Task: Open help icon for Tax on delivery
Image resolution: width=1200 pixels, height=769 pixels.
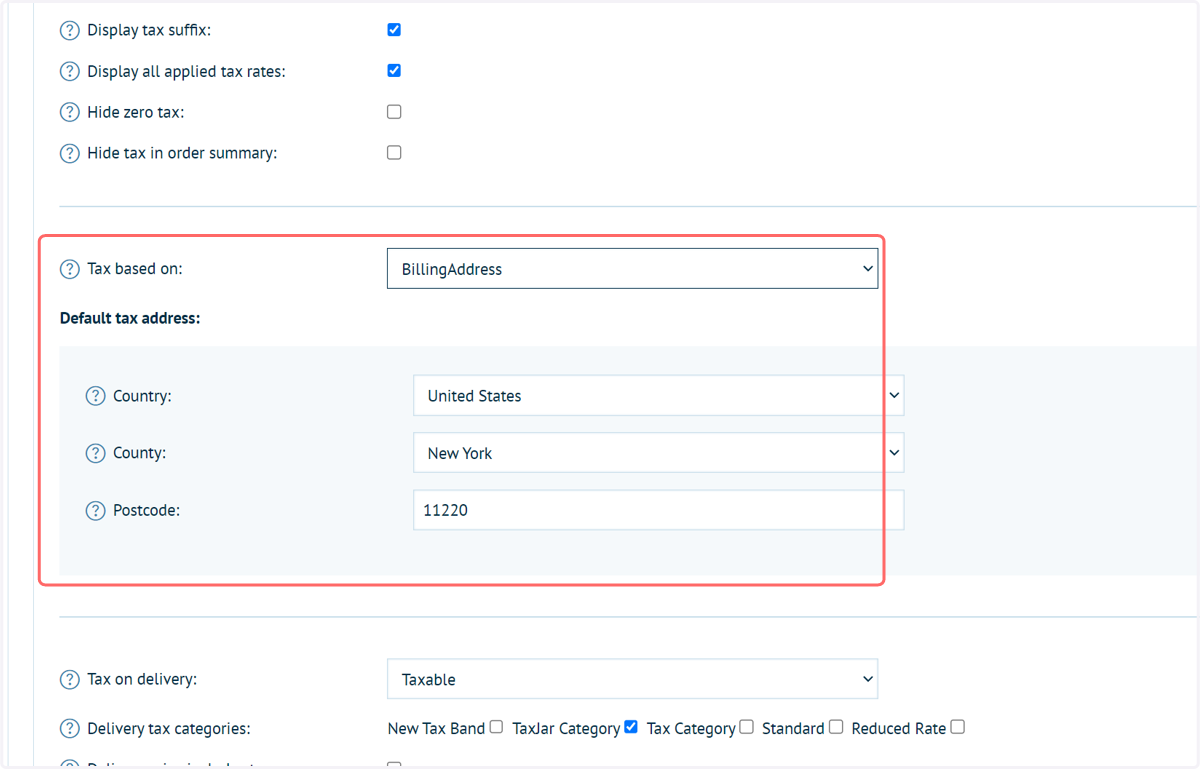Action: (69, 679)
